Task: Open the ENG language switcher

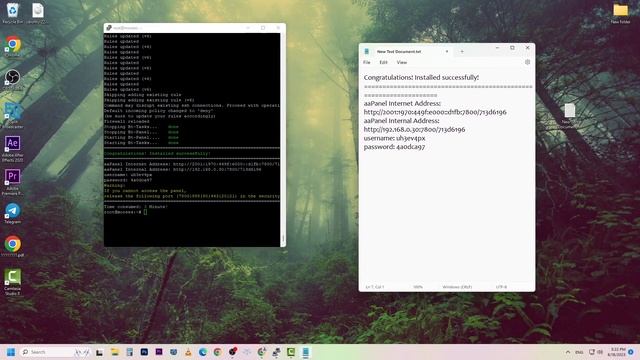Action: click(x=579, y=352)
